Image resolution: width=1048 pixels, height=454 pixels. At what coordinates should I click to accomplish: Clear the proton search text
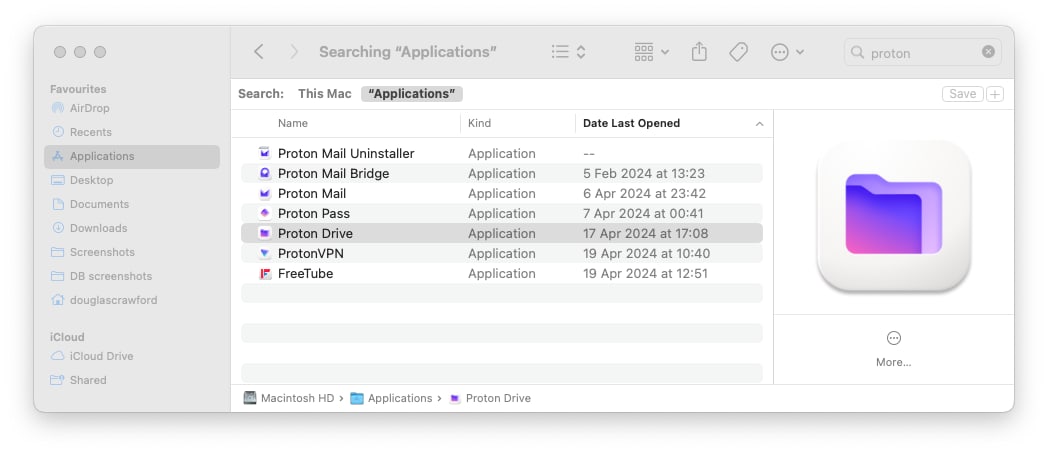click(988, 52)
